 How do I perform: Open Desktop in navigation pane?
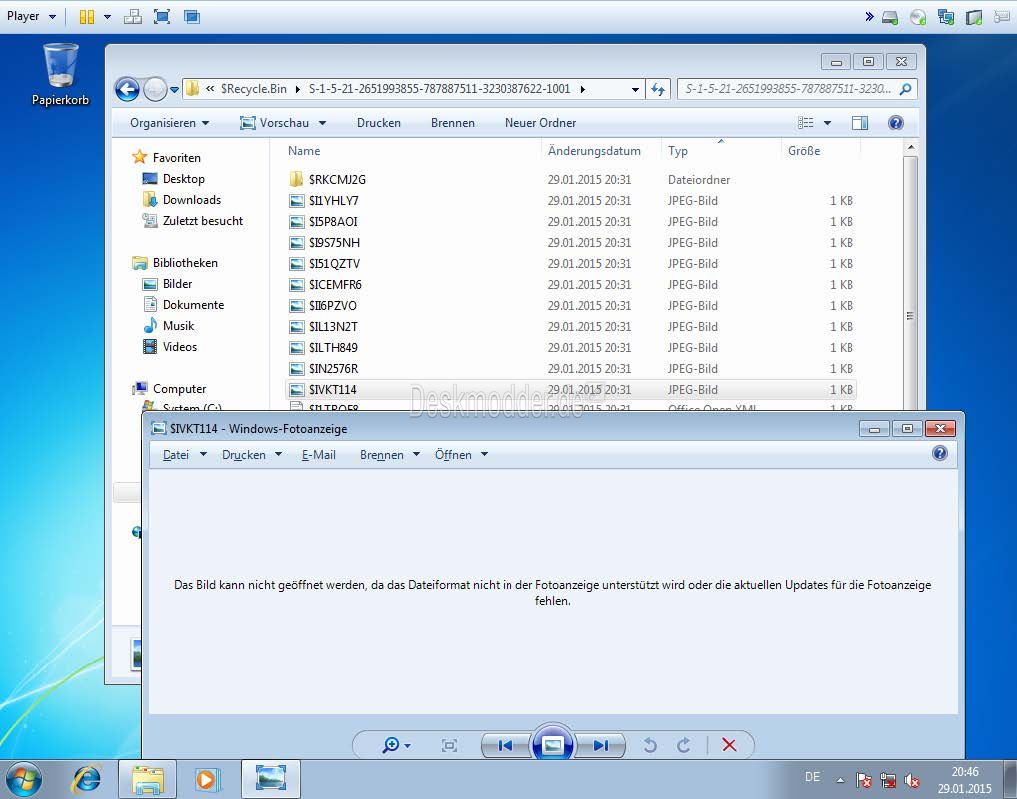click(x=174, y=178)
